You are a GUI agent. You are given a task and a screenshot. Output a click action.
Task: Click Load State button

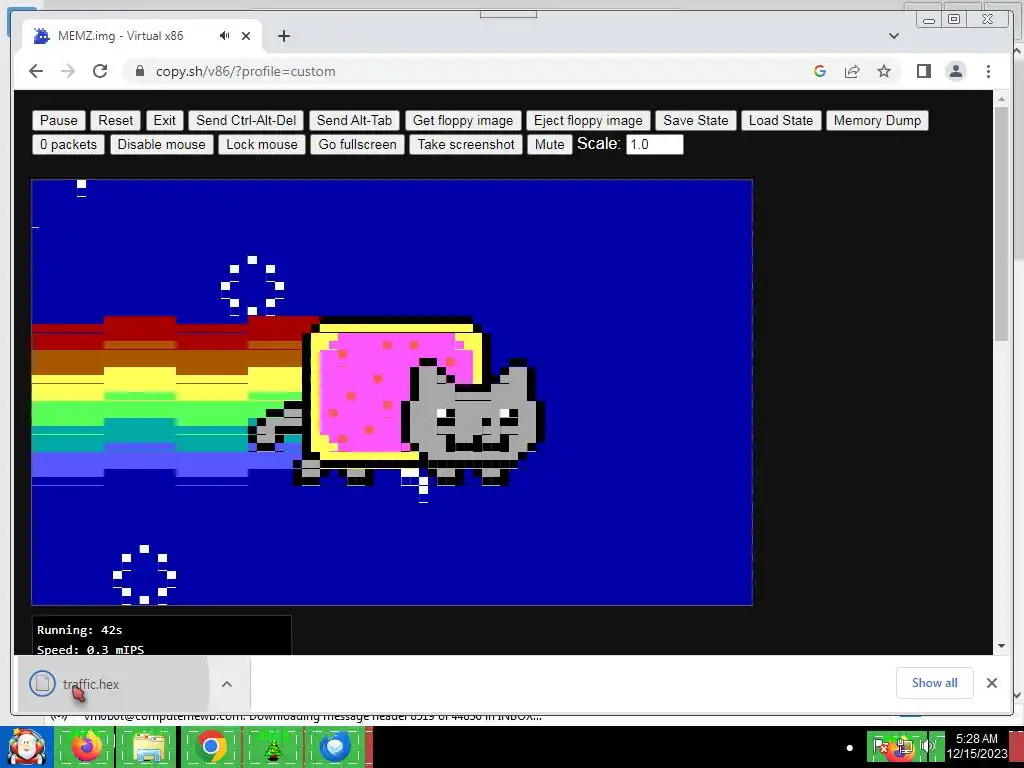point(781,120)
